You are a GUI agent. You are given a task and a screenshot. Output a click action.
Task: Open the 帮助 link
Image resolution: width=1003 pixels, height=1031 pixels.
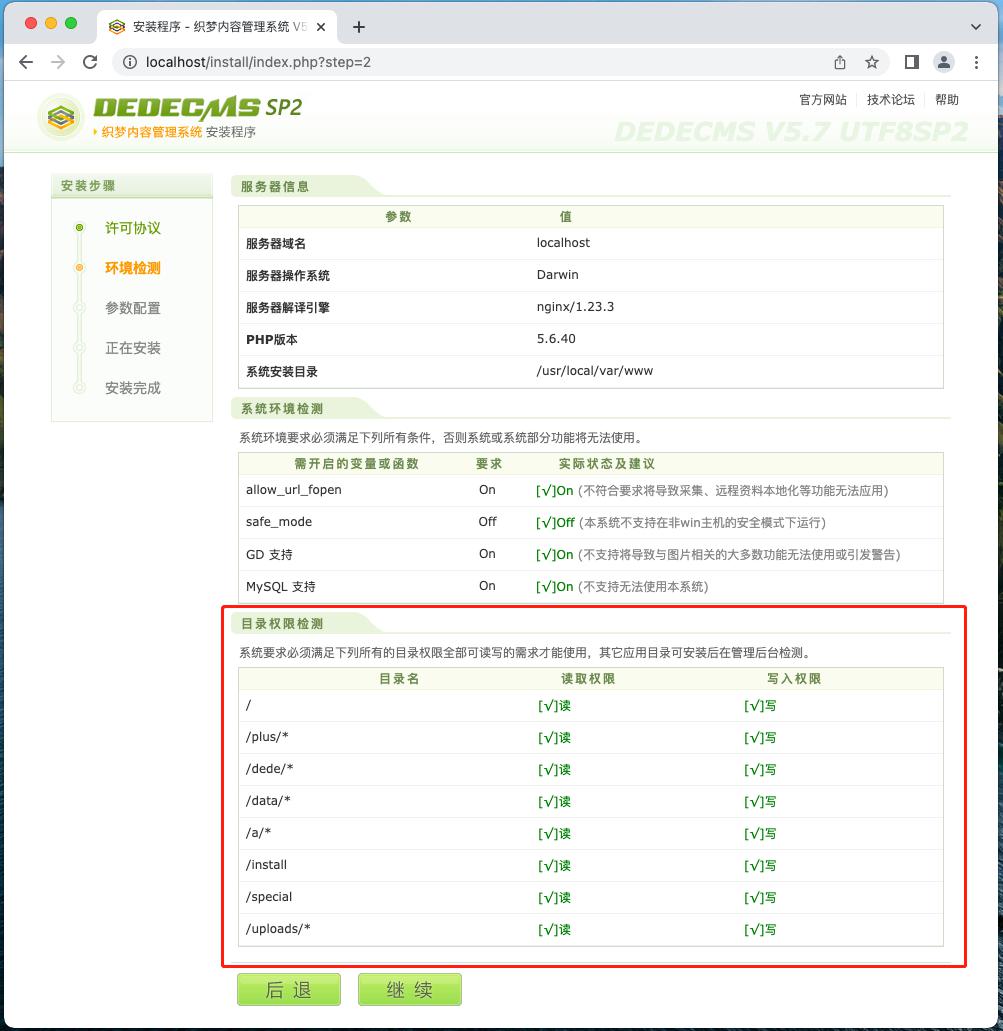coord(946,99)
